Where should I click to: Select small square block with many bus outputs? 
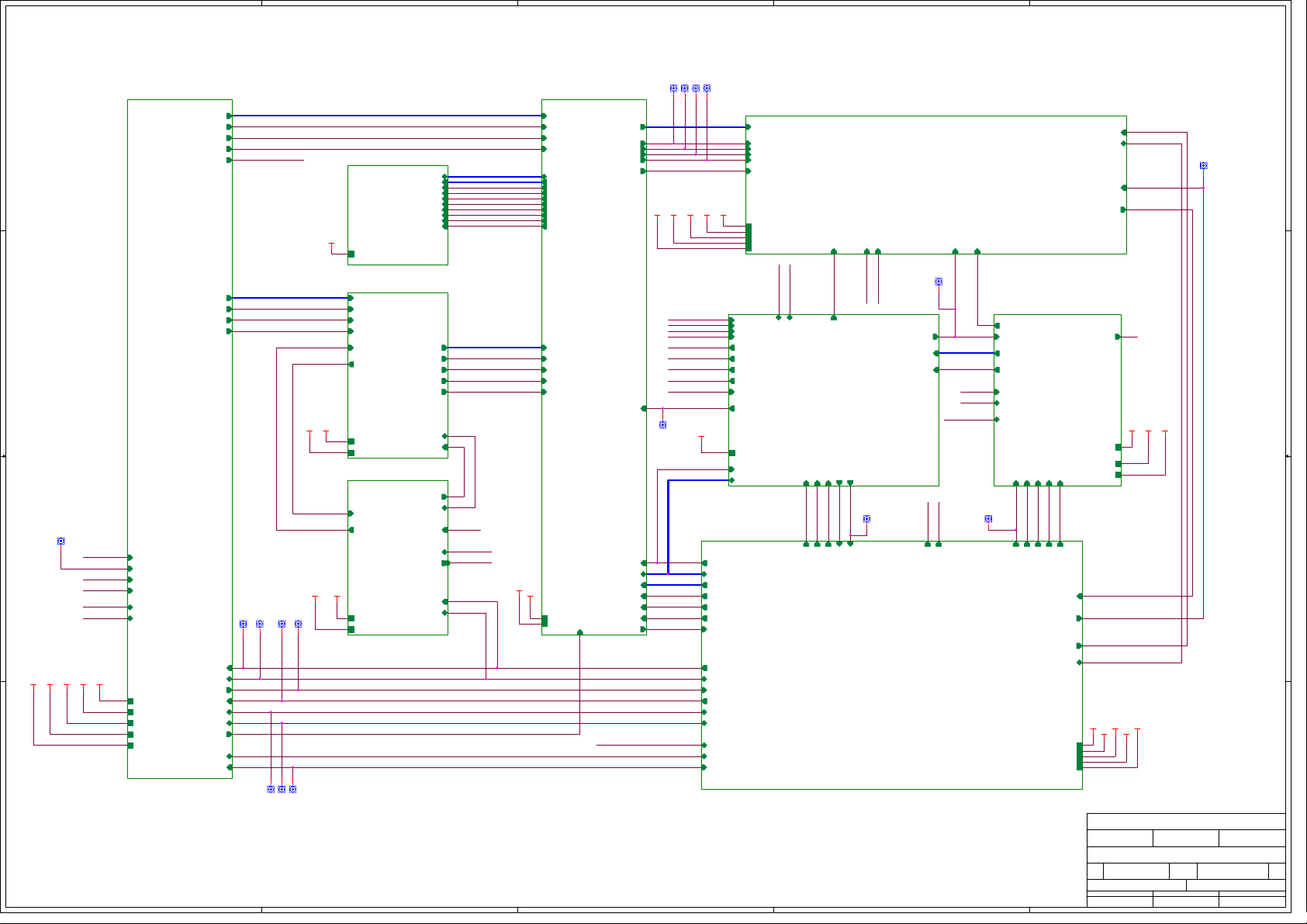coord(397,215)
